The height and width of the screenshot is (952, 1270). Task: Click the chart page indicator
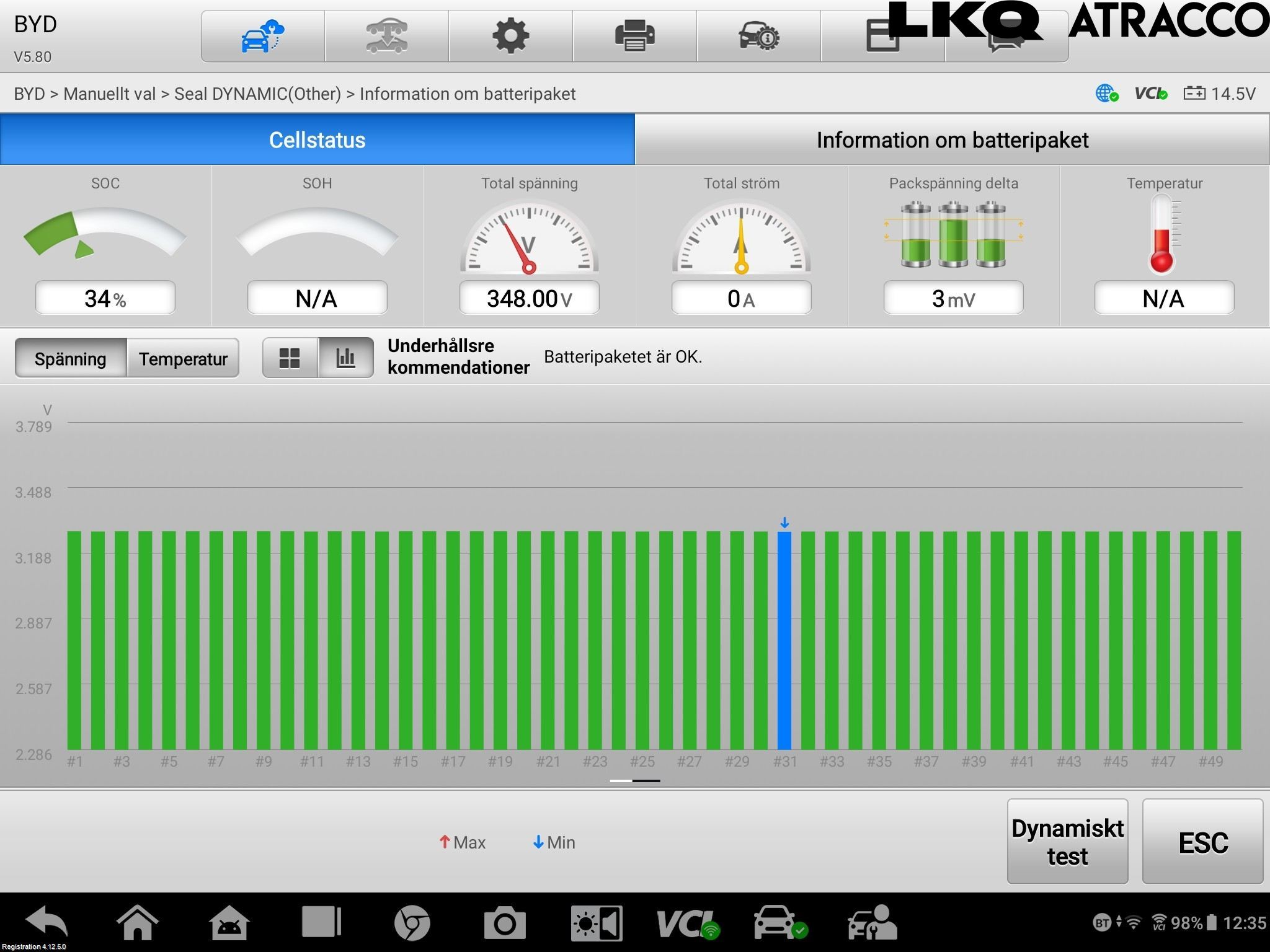[x=635, y=781]
